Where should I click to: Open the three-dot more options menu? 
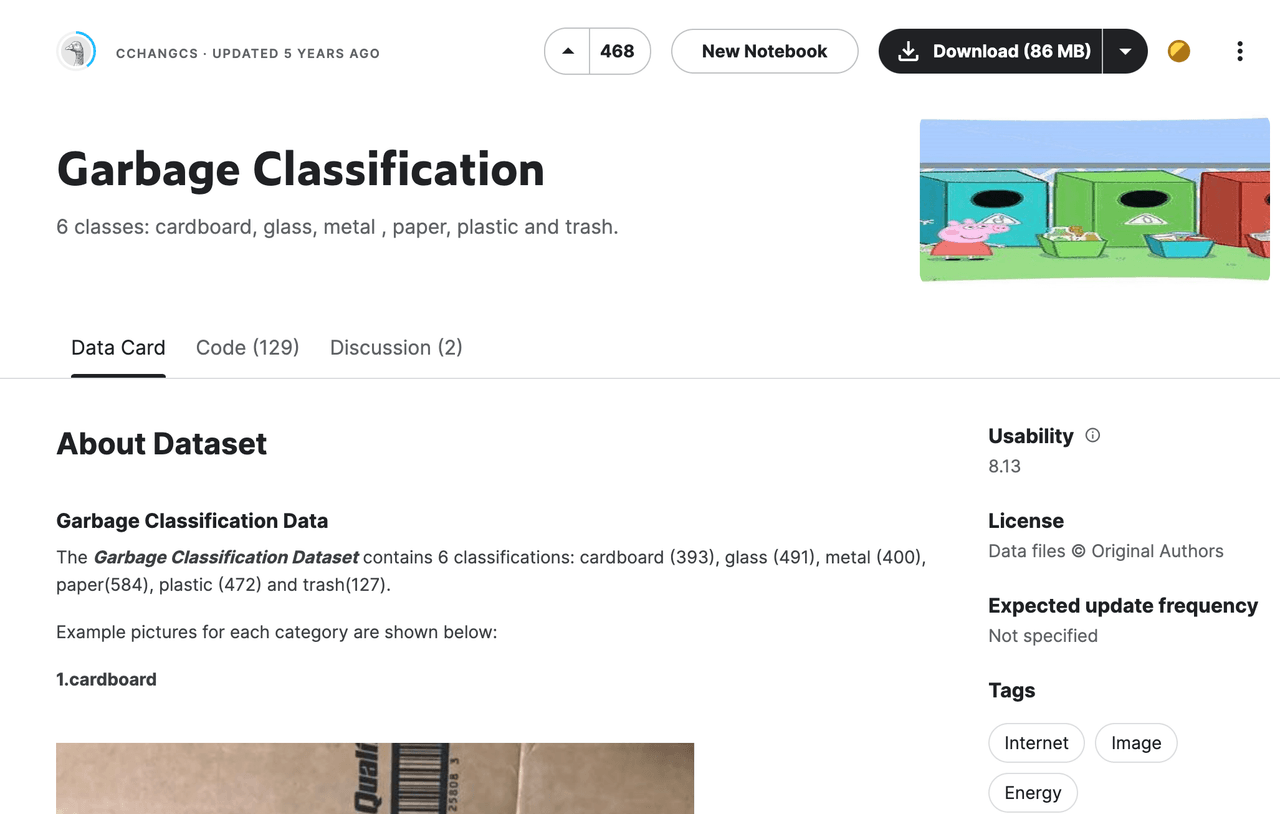click(1240, 51)
